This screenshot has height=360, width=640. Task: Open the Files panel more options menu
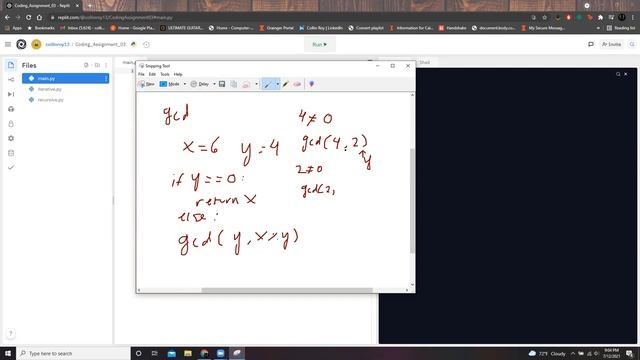click(106, 65)
